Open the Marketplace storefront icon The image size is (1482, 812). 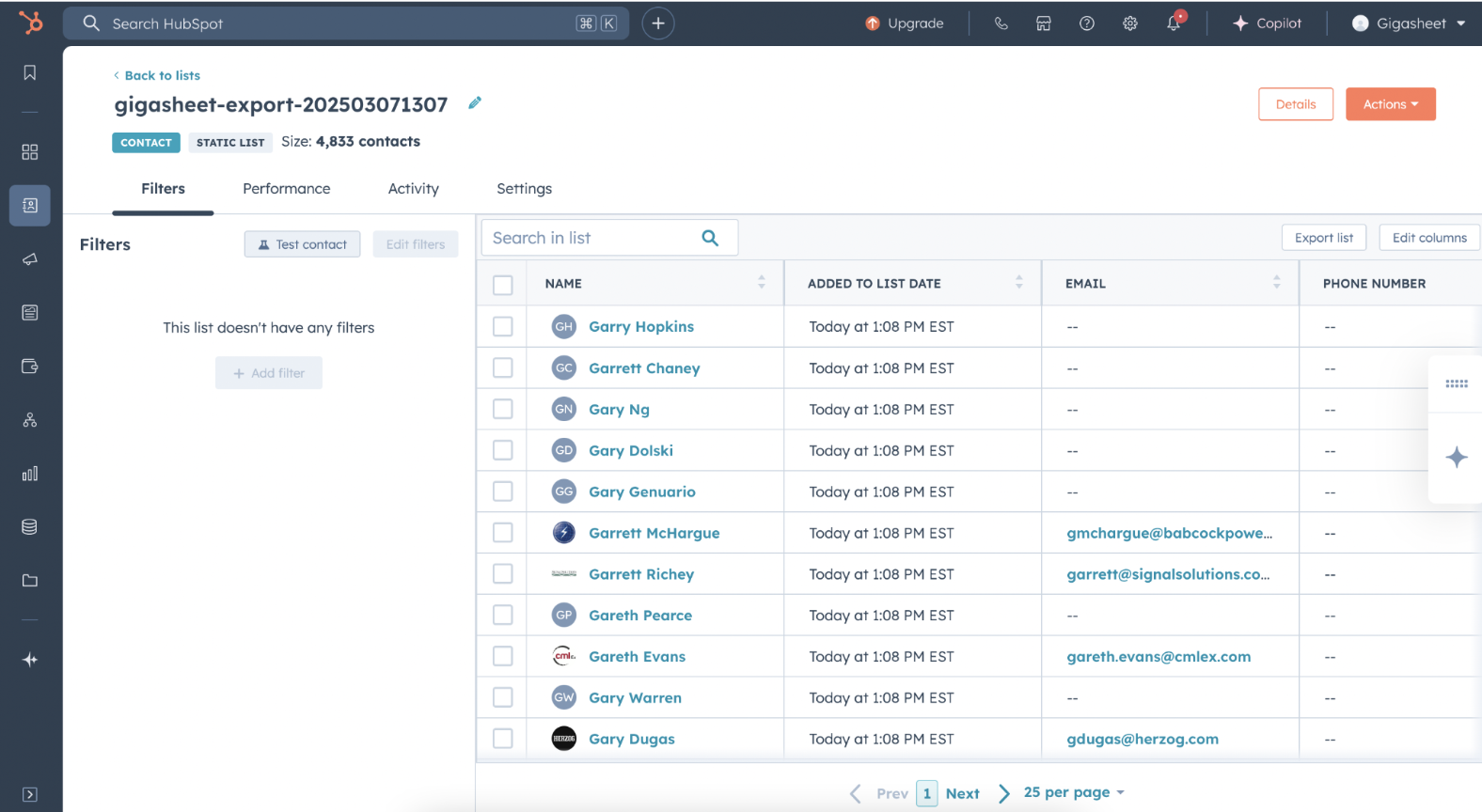click(1044, 23)
